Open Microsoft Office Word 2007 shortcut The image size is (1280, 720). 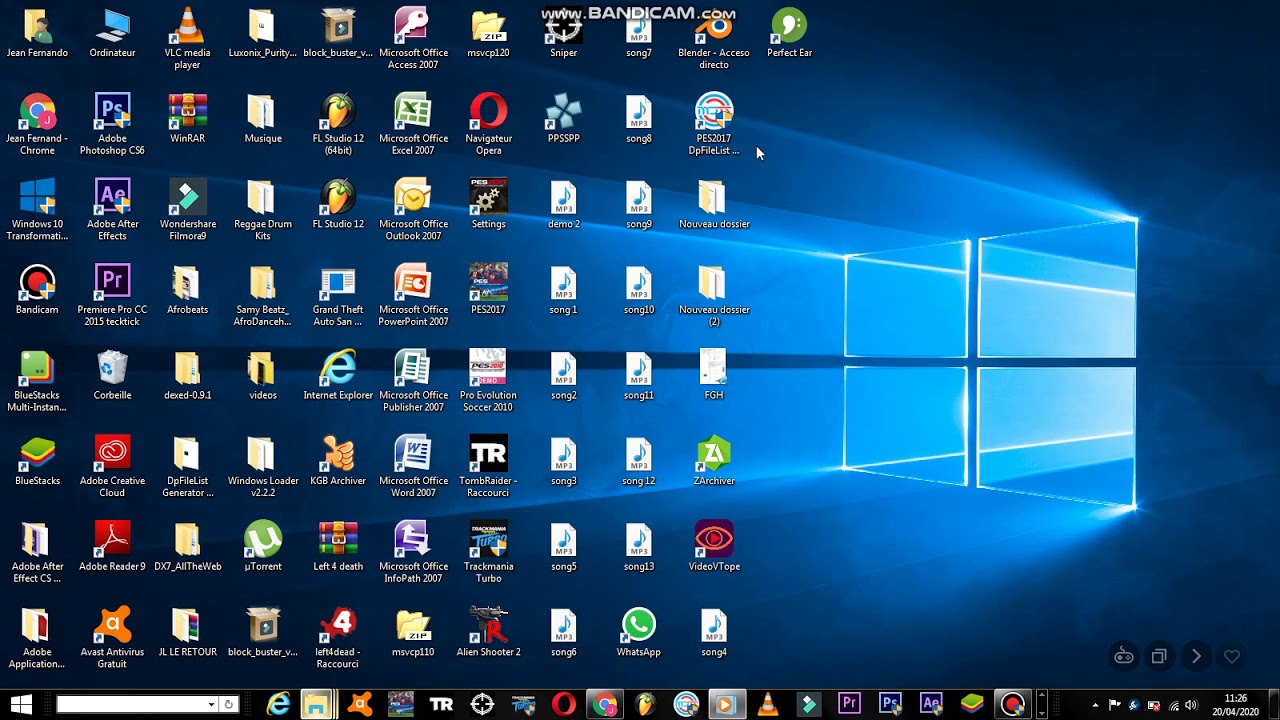click(x=413, y=467)
